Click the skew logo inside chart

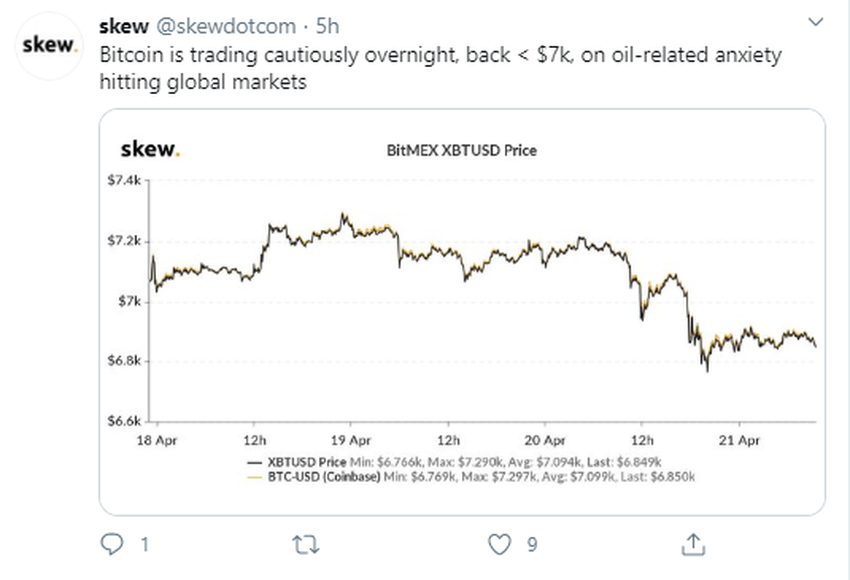click(151, 150)
